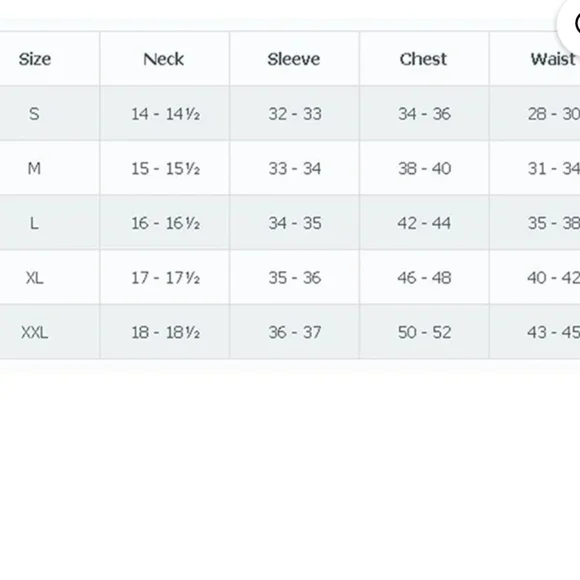The width and height of the screenshot is (580, 580).
Task: Click neck measurement 16 - 16½ cell
Action: click(164, 223)
